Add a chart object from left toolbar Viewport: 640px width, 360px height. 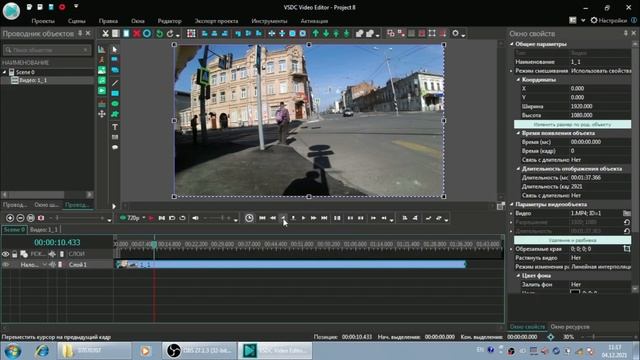point(101,49)
